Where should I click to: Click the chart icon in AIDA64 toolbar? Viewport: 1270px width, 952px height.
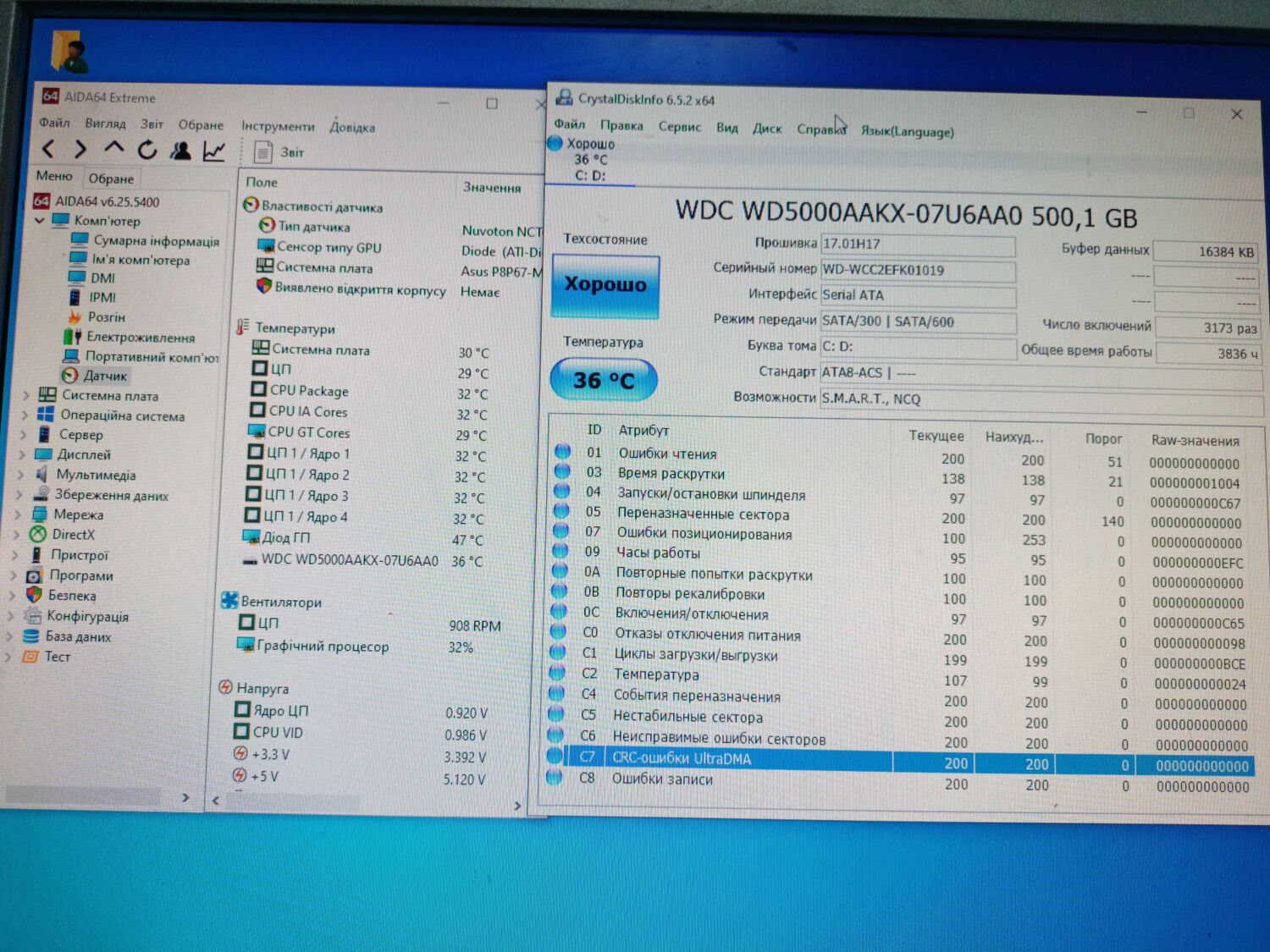click(x=213, y=150)
